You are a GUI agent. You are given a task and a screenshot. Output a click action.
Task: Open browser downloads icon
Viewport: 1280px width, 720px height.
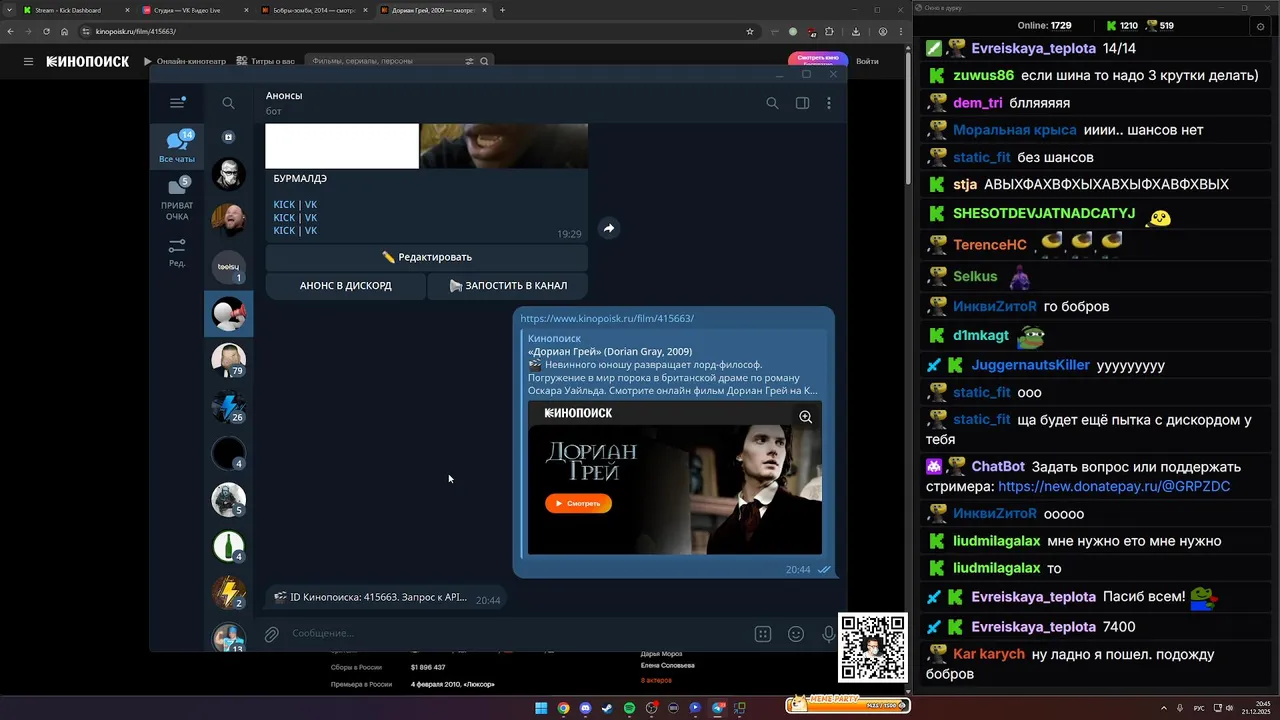pos(856,31)
